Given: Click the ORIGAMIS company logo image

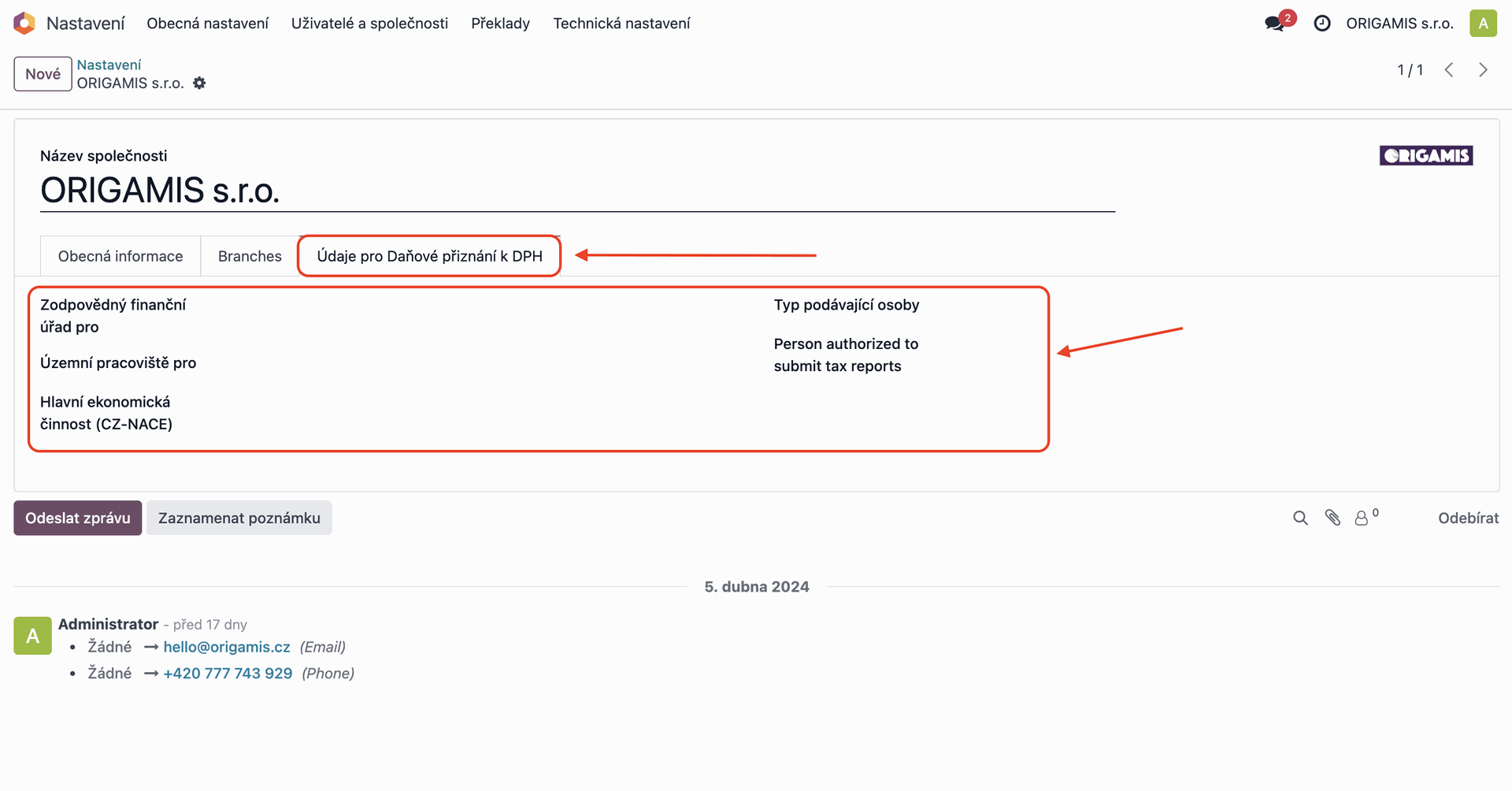Looking at the screenshot, I should (x=1426, y=155).
